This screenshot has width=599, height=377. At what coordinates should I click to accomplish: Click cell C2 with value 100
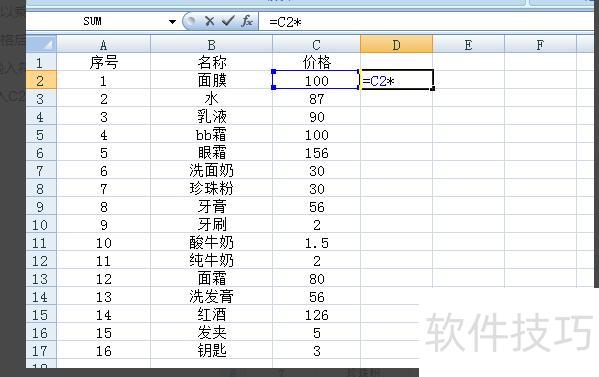tap(316, 80)
